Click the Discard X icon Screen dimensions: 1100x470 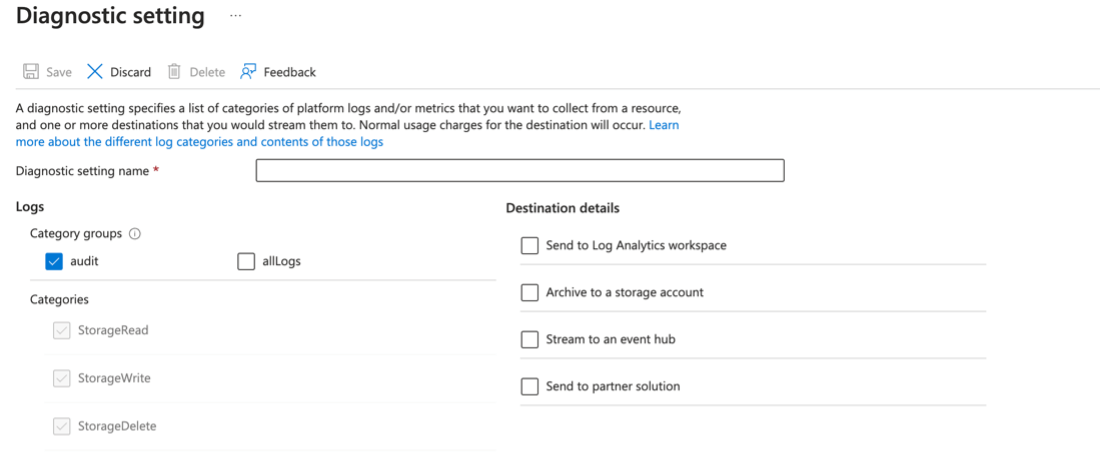point(95,72)
